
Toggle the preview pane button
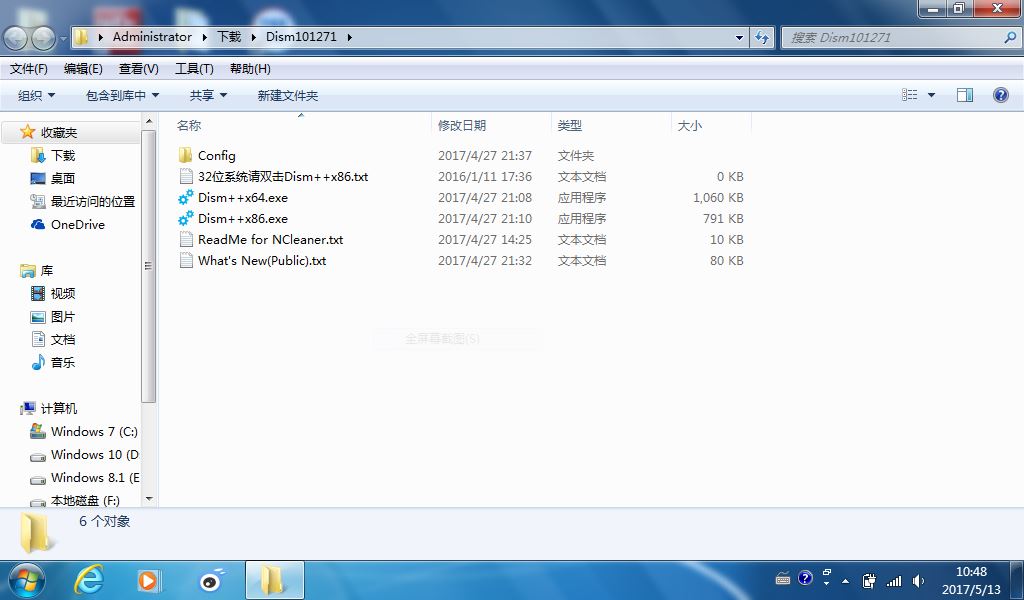(965, 95)
